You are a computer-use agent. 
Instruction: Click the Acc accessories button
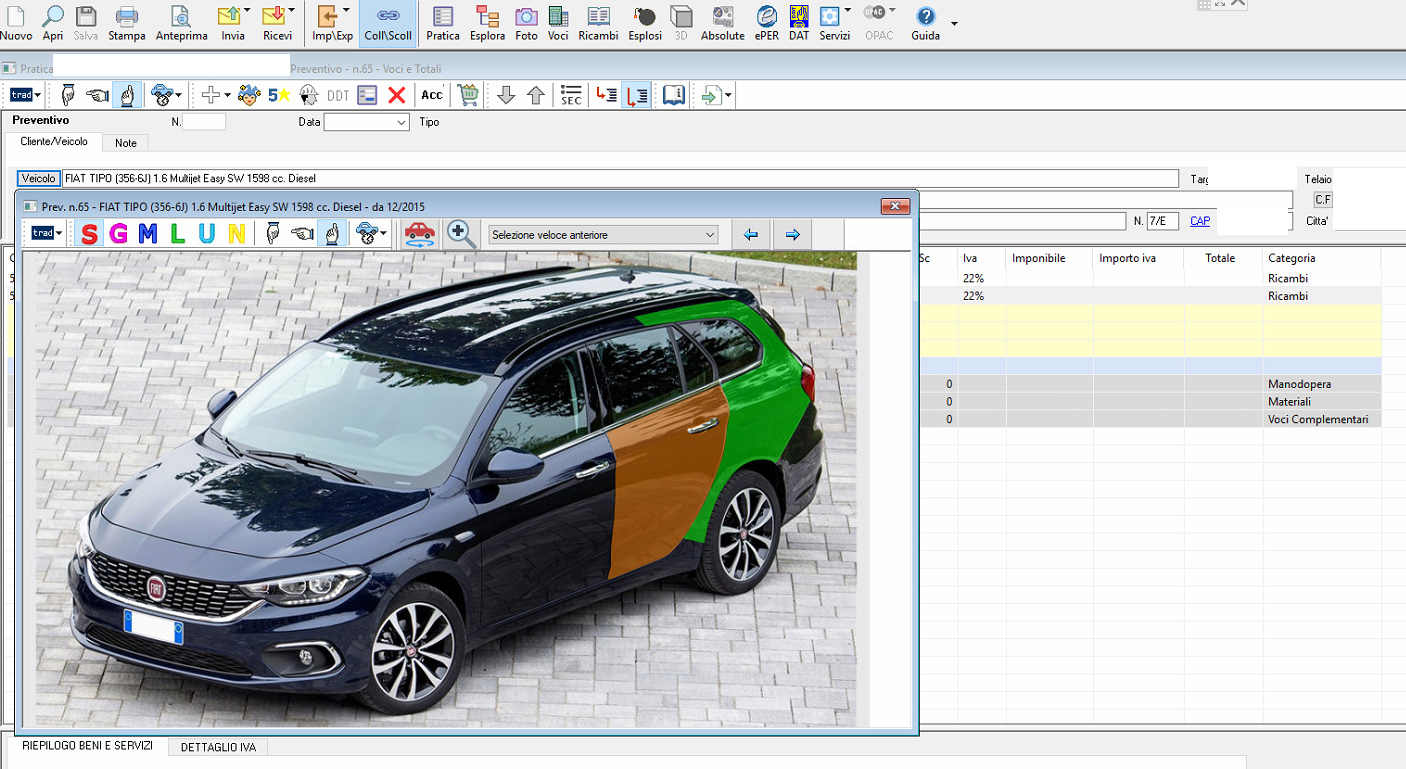pyautogui.click(x=432, y=95)
